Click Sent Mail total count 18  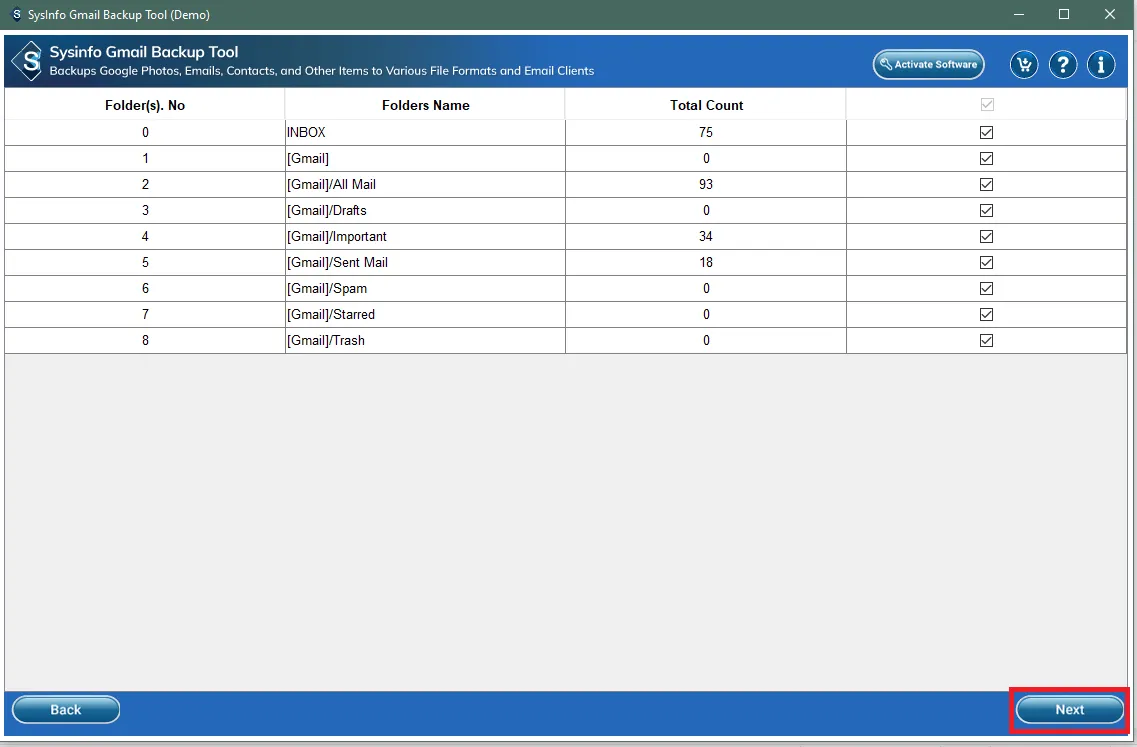[x=706, y=263]
